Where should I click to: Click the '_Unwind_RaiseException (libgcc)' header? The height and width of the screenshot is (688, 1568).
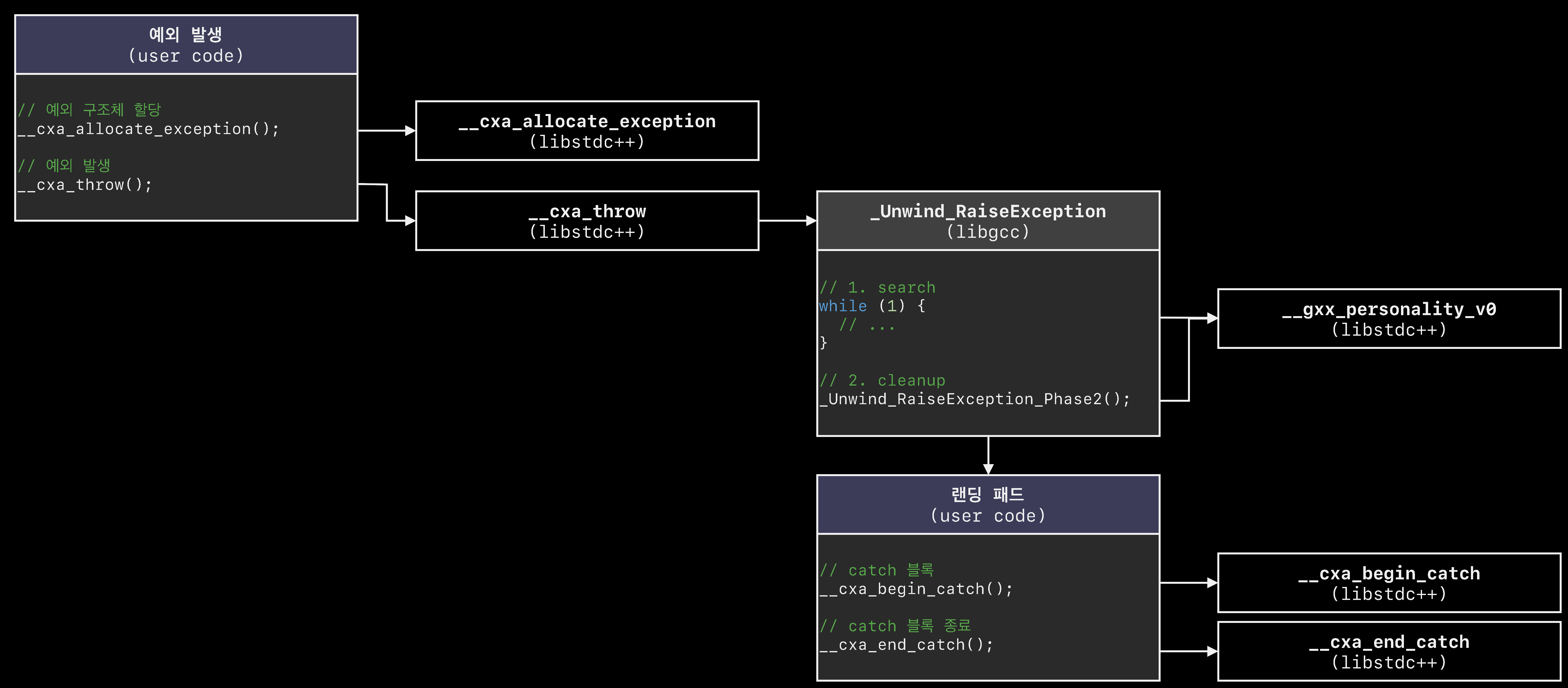[988, 220]
